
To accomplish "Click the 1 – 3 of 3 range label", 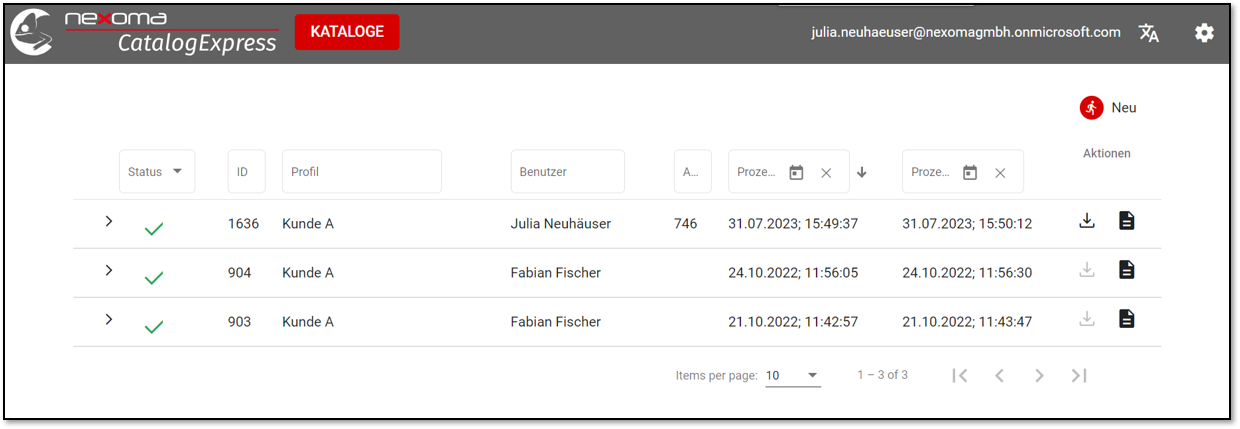I will (x=882, y=376).
